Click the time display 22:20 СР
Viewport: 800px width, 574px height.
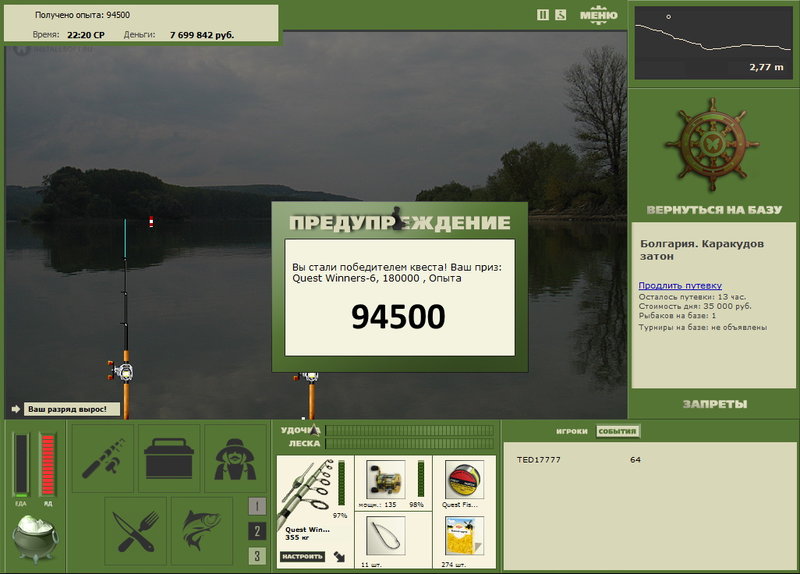click(x=86, y=35)
